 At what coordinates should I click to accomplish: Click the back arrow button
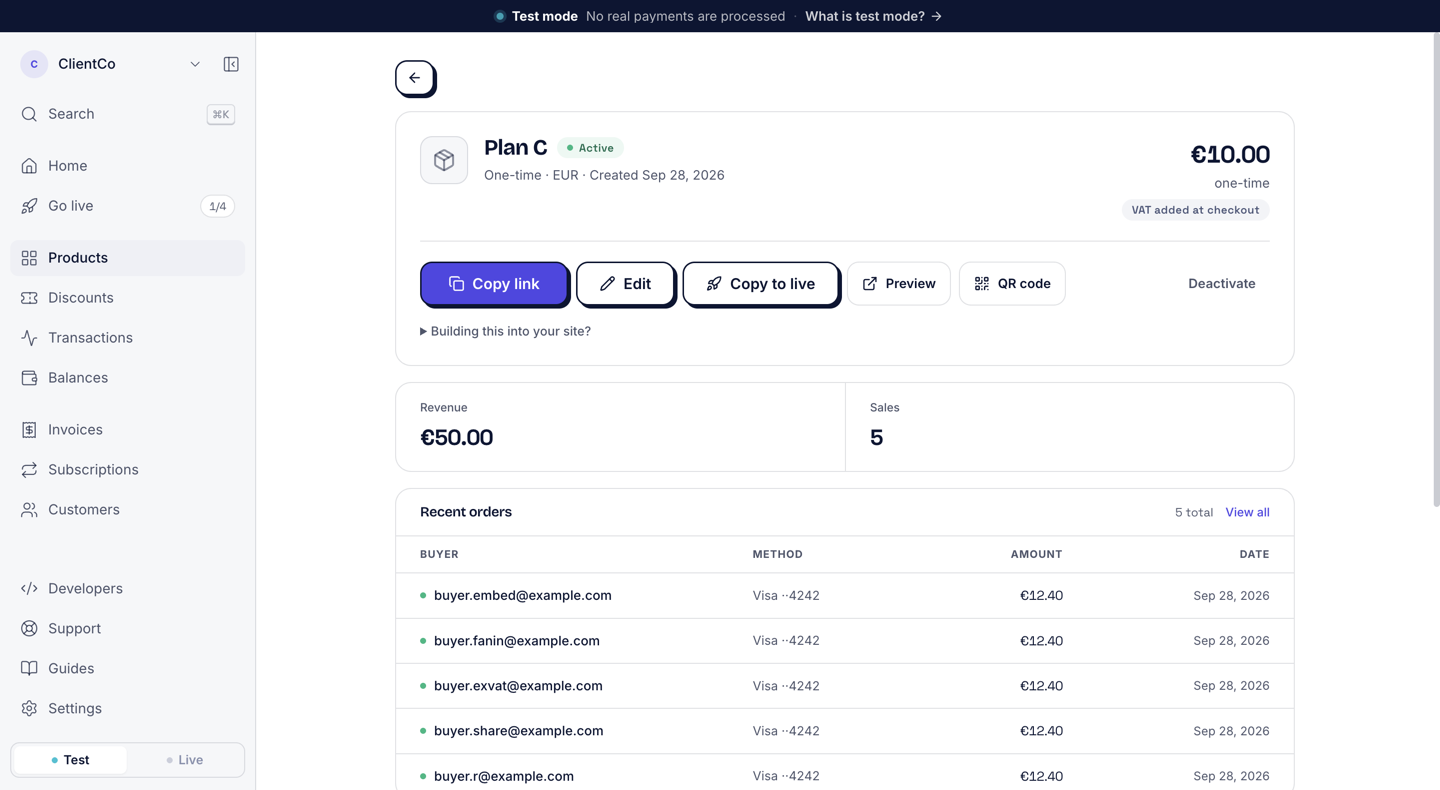click(x=415, y=78)
